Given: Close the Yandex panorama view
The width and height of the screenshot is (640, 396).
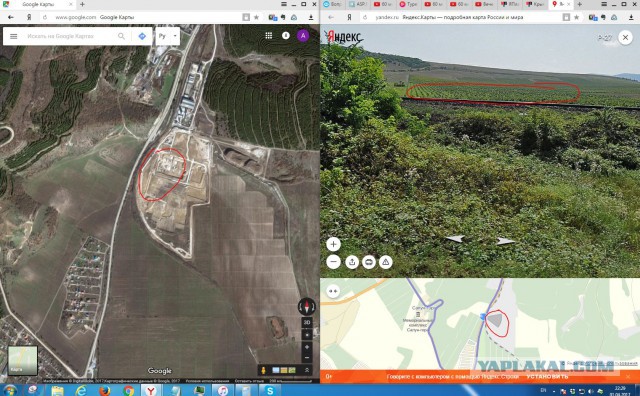Looking at the screenshot, I should [x=625, y=38].
